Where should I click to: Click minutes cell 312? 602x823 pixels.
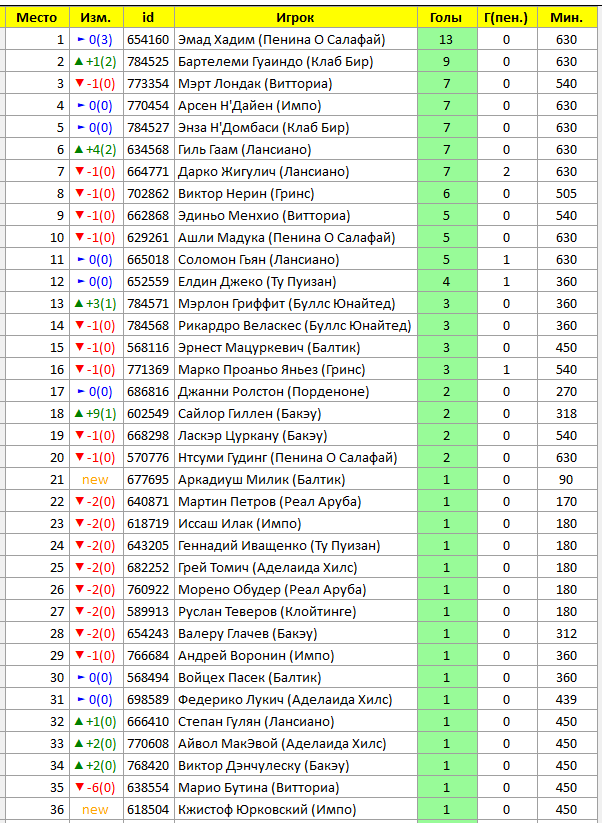[x=566, y=635]
